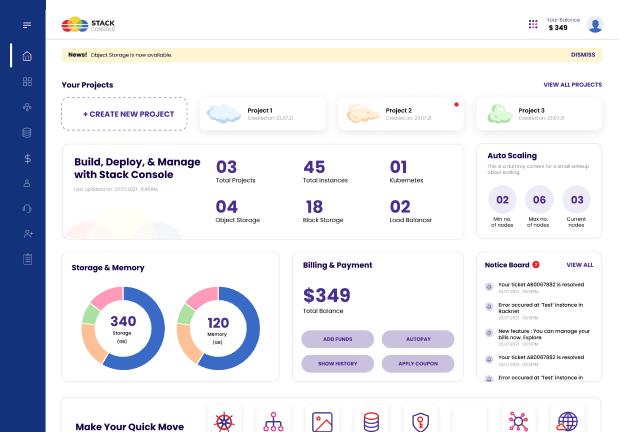Click the Kubernetes helm quick move icon
629x432 pixels.
pyautogui.click(x=225, y=421)
